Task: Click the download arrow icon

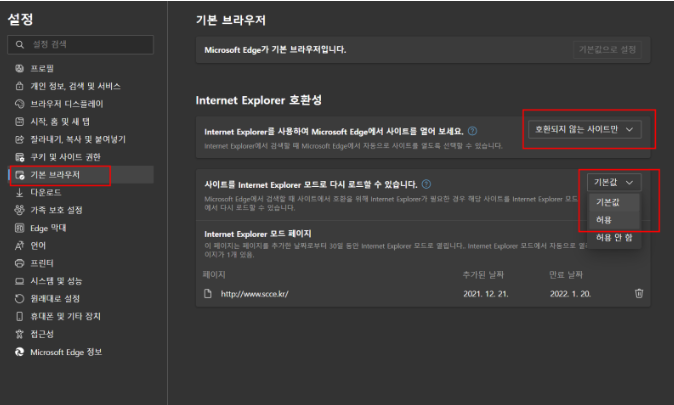Action: point(19,193)
